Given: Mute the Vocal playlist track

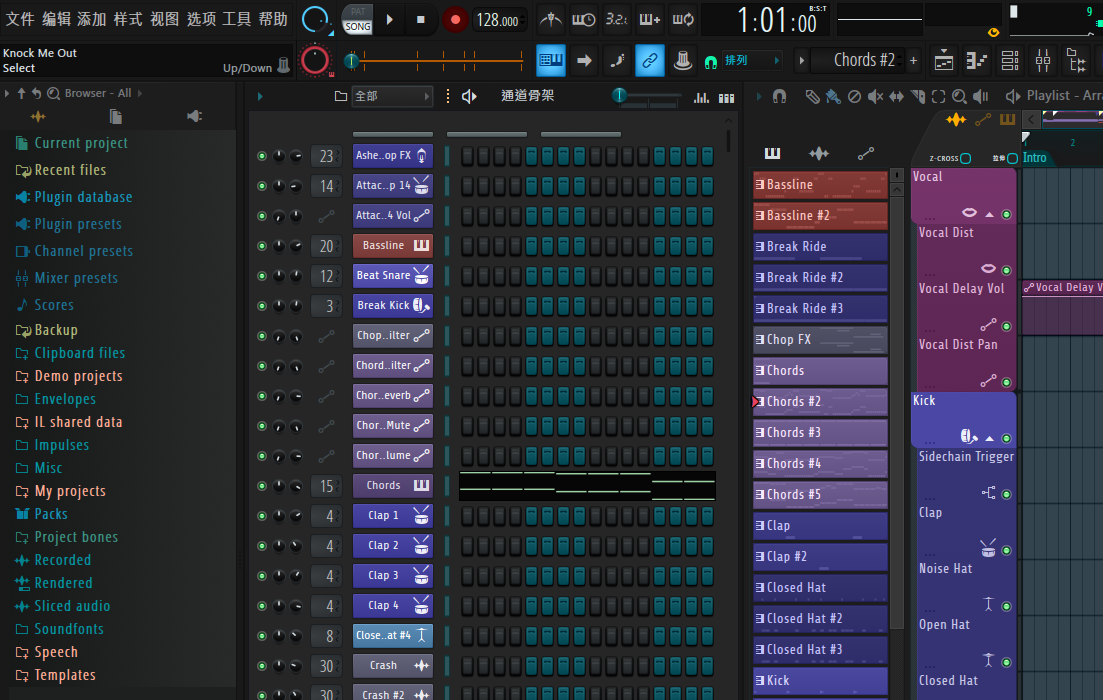Looking at the screenshot, I should pos(1007,214).
